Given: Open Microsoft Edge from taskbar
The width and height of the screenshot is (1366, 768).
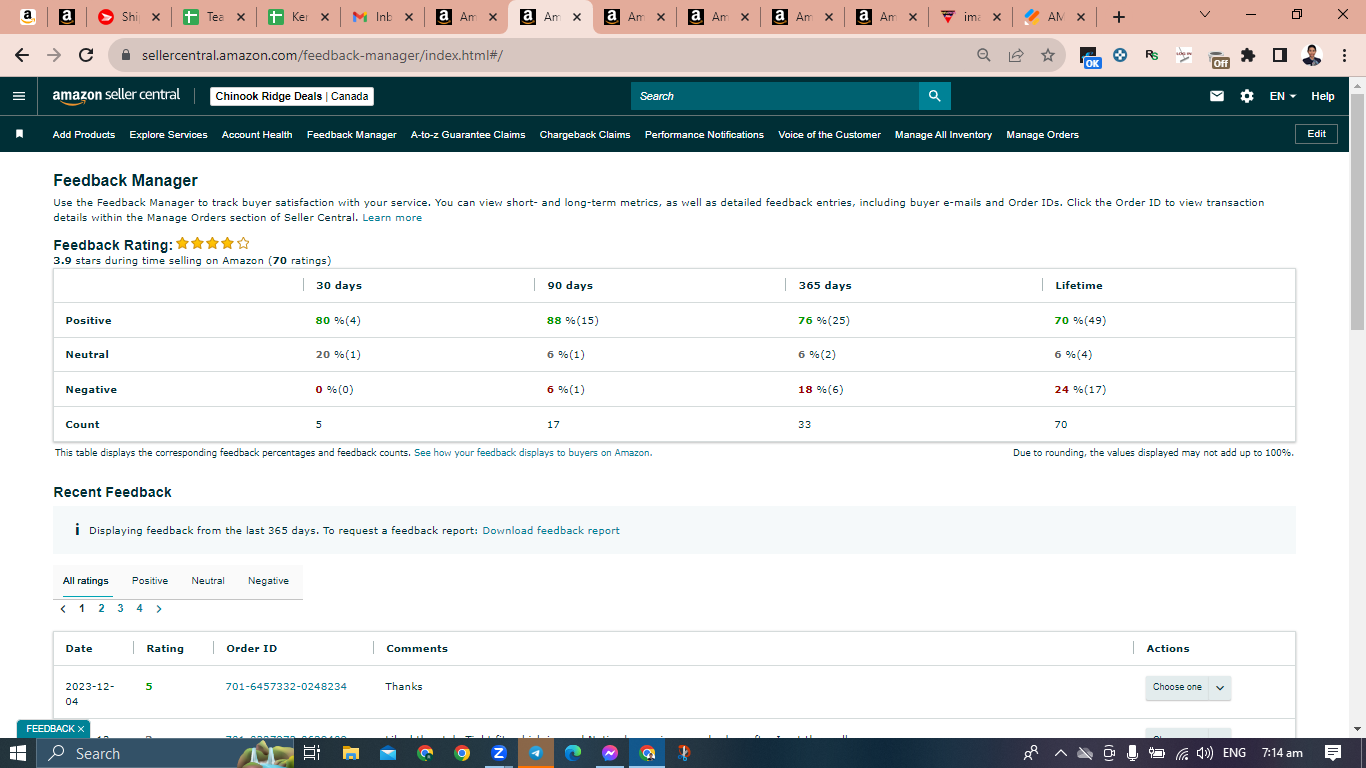Looking at the screenshot, I should click(x=573, y=753).
